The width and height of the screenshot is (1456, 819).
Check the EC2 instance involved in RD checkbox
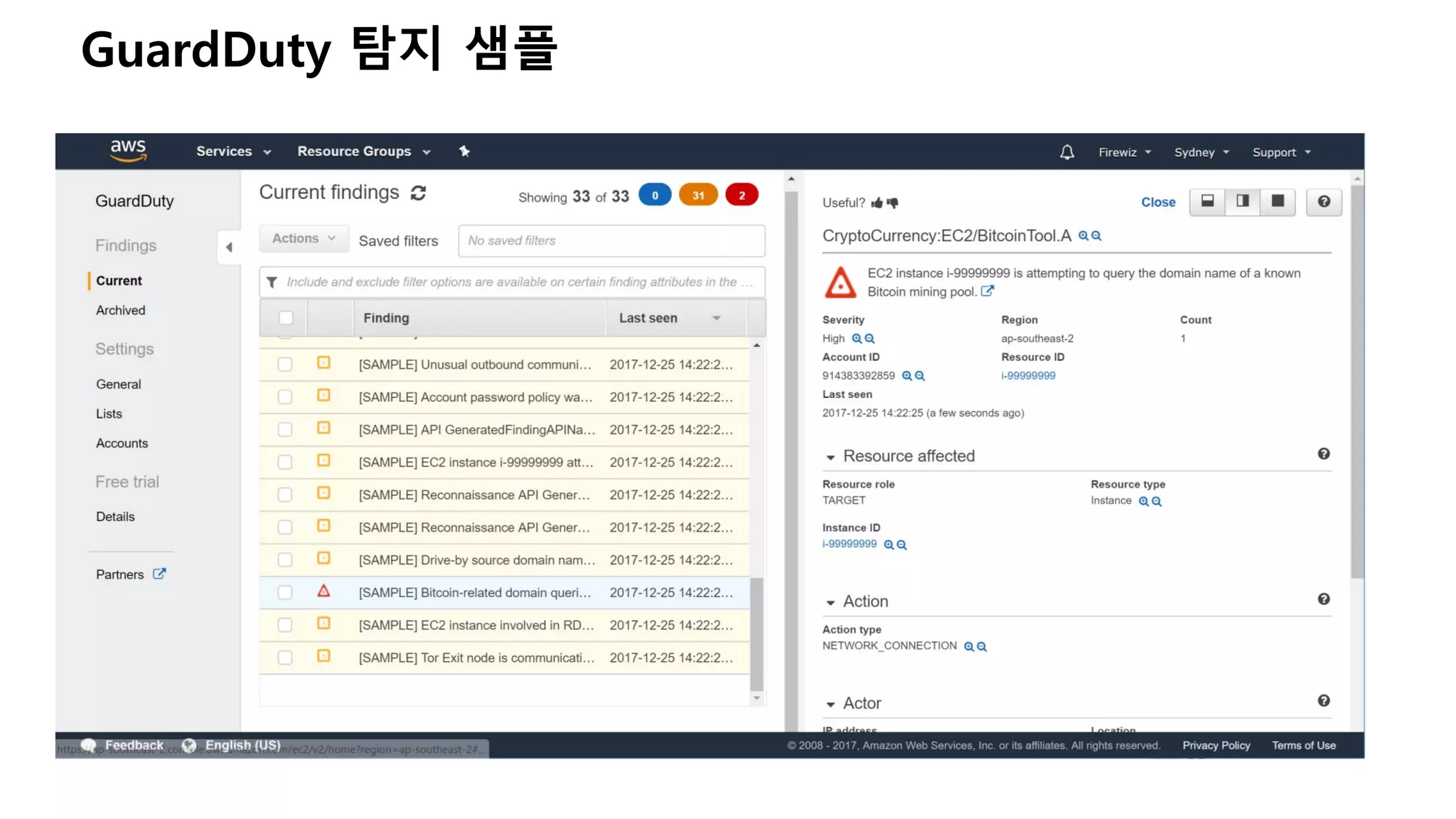(x=285, y=625)
